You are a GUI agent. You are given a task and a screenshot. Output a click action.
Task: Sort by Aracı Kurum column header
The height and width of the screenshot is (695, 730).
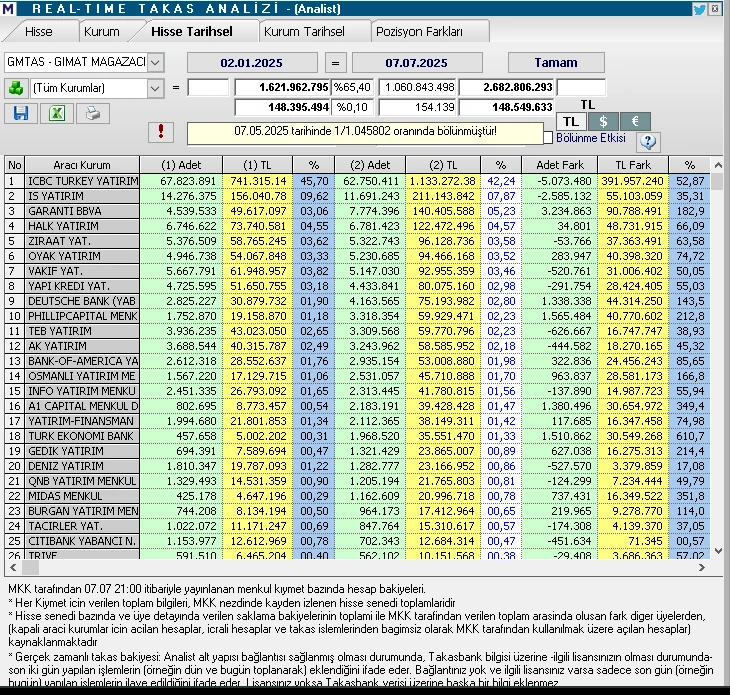(x=82, y=165)
